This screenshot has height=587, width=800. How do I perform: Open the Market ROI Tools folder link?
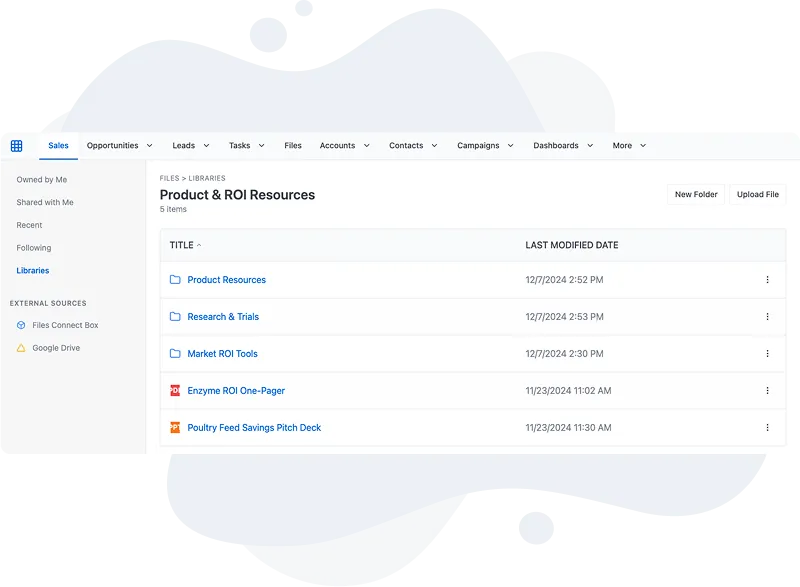click(222, 354)
